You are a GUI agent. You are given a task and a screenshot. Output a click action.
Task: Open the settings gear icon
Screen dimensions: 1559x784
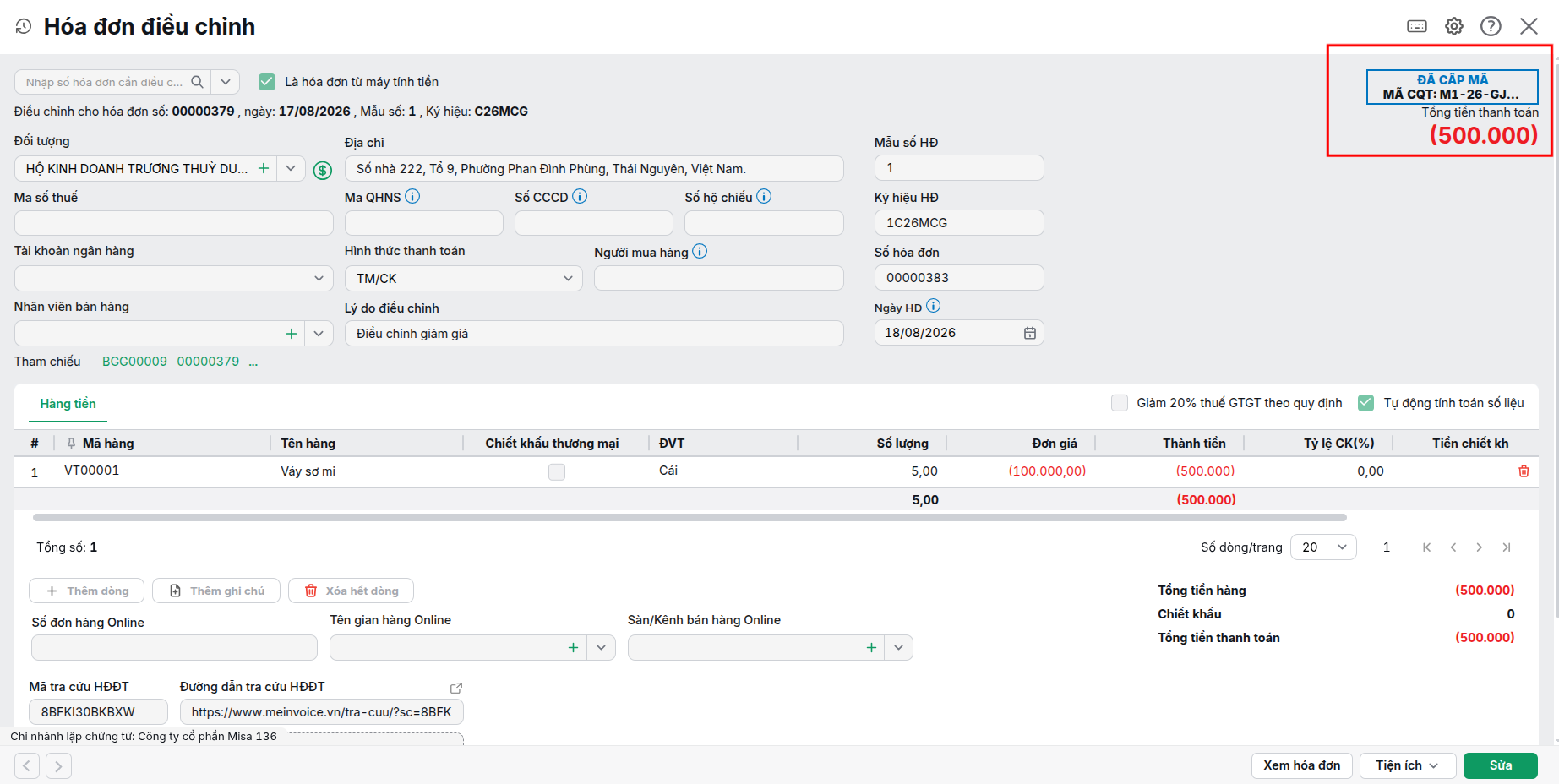1454,26
